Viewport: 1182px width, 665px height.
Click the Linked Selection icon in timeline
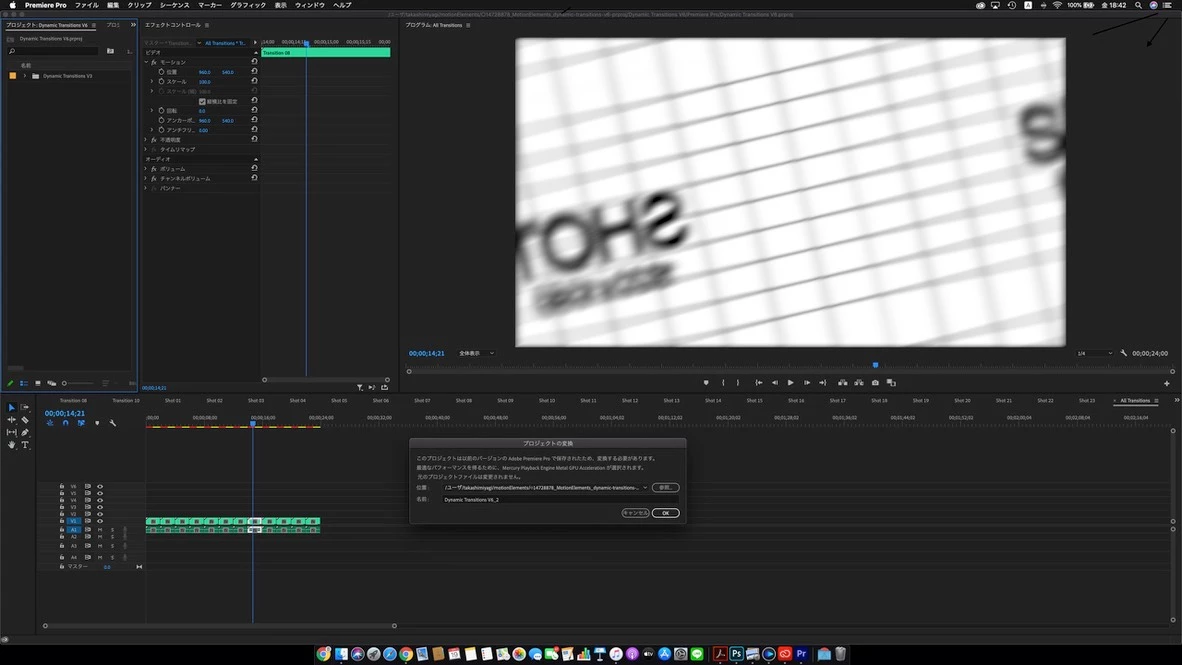81,423
